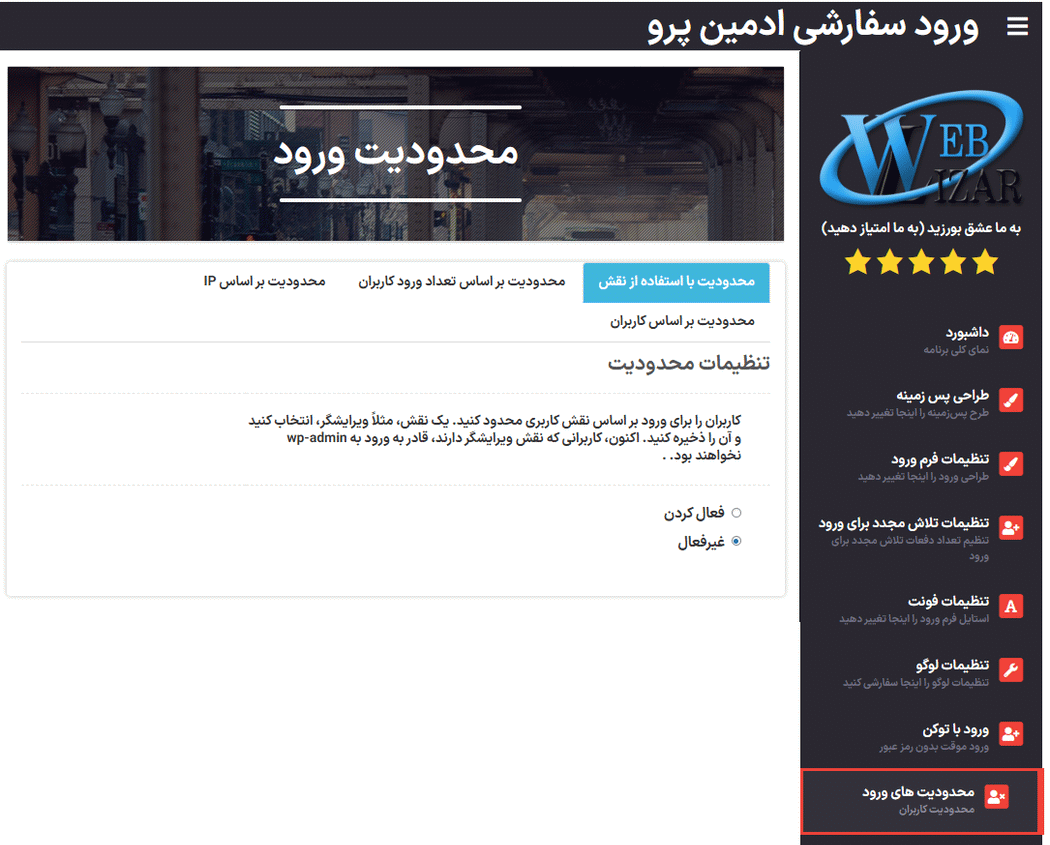Screen dimensions: 1050x845
Task: Click the تنظیمات لوگو wrench icon
Action: 1010,670
